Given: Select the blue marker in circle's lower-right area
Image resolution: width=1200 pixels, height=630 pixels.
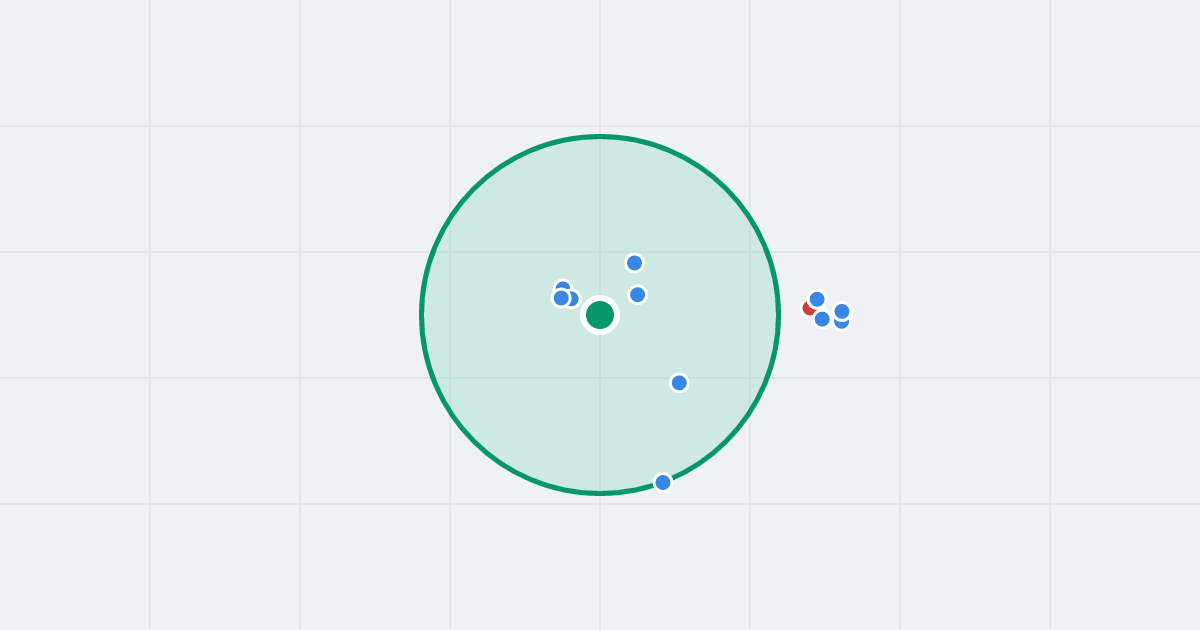Looking at the screenshot, I should point(679,383).
